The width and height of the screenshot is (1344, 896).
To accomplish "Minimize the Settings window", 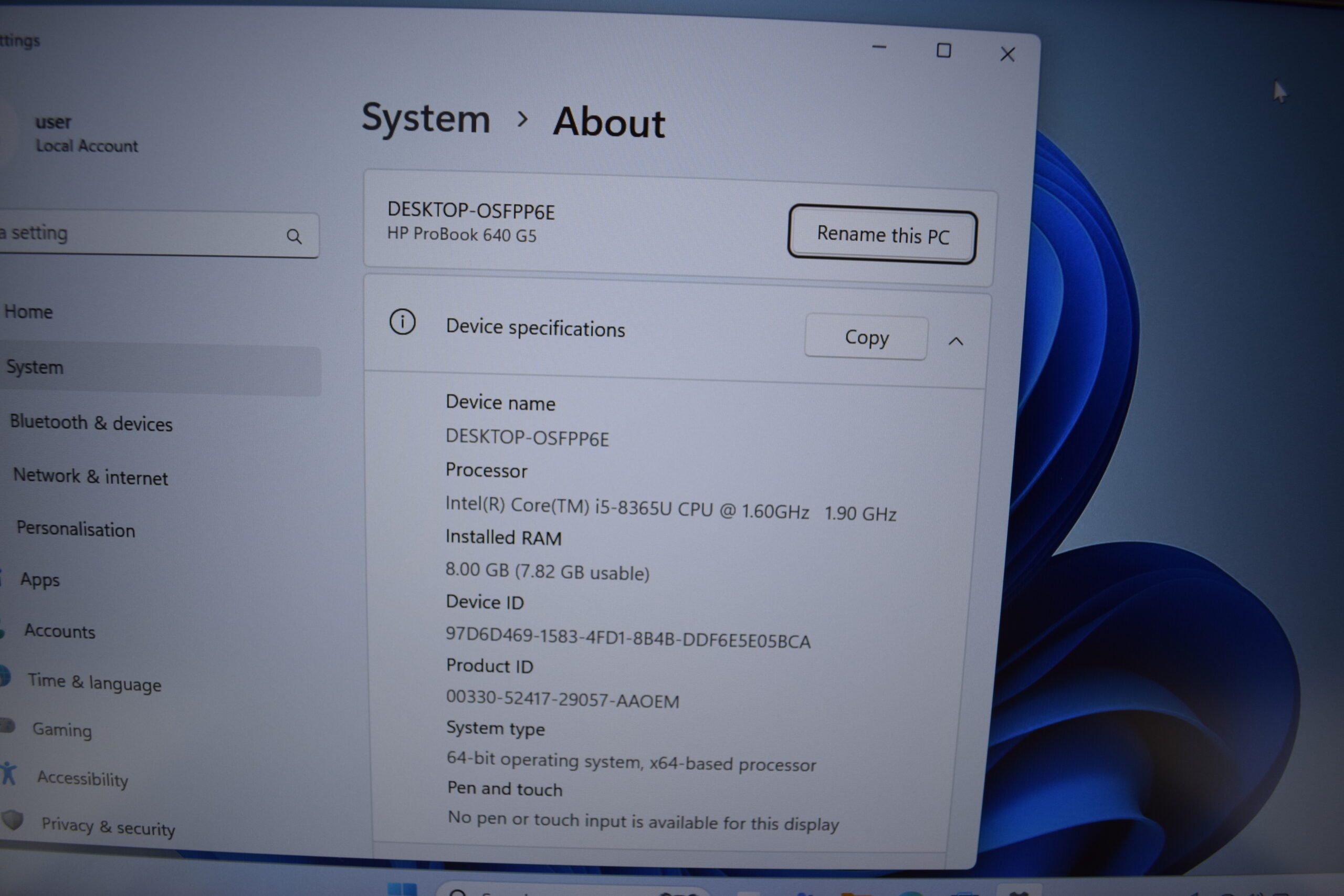I will point(879,47).
